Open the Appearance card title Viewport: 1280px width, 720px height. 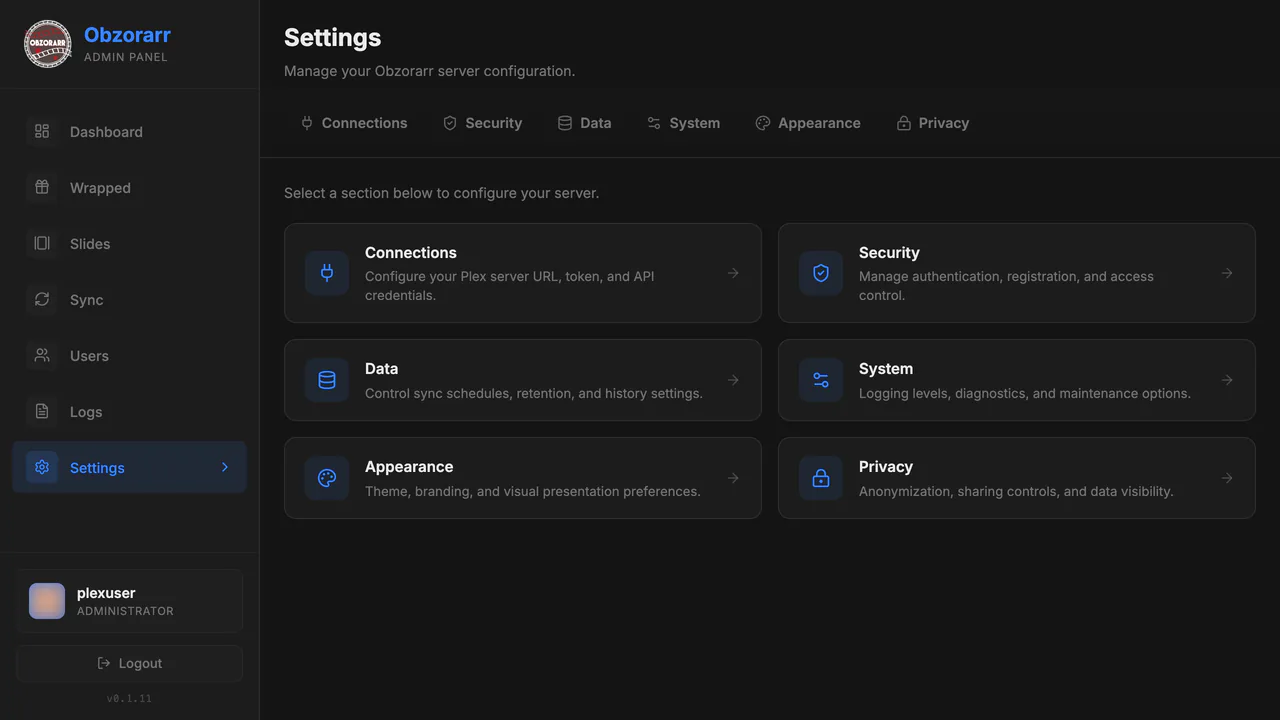tap(409, 466)
